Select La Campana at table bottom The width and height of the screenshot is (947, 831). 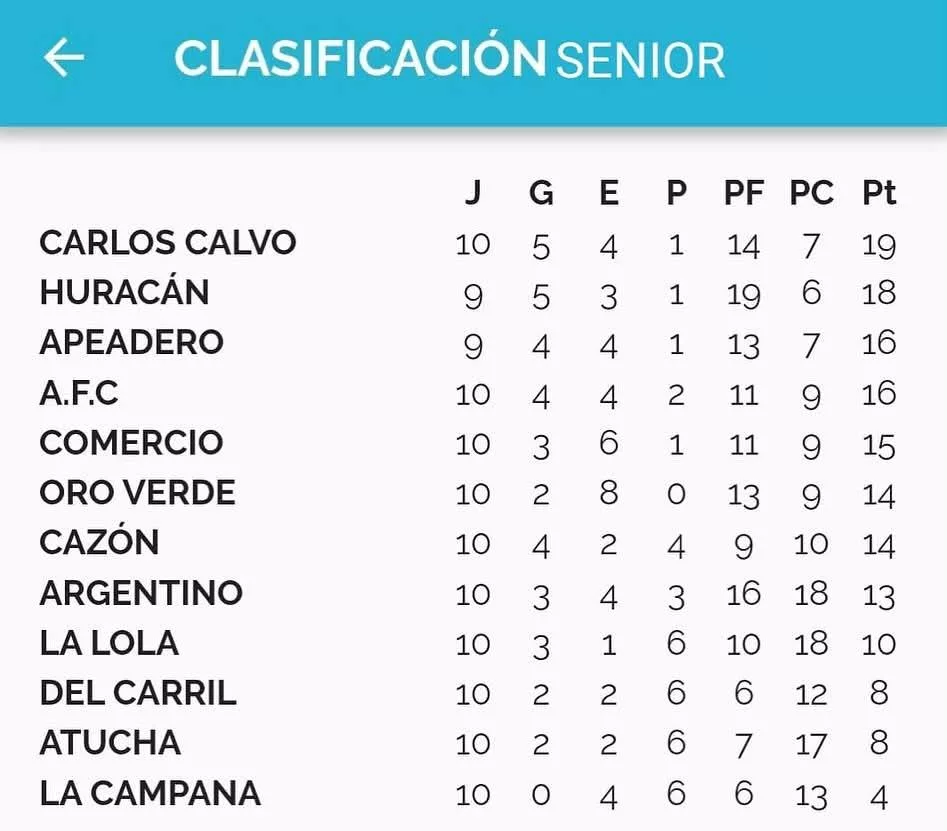(150, 794)
